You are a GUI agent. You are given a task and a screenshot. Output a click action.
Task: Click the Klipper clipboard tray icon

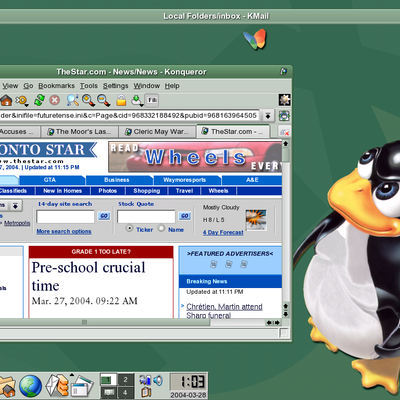pos(146,392)
